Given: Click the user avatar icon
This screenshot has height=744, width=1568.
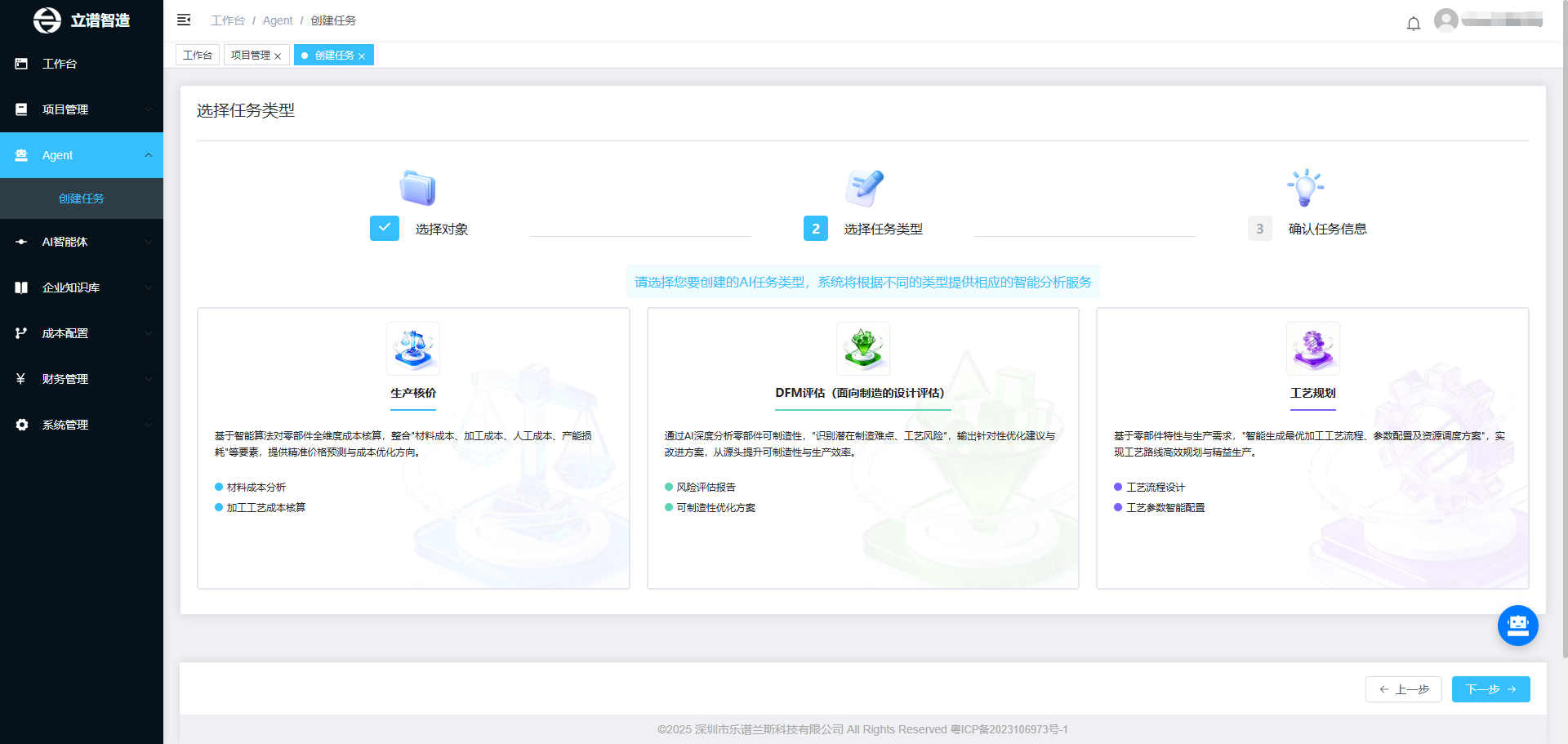Looking at the screenshot, I should 1445,20.
